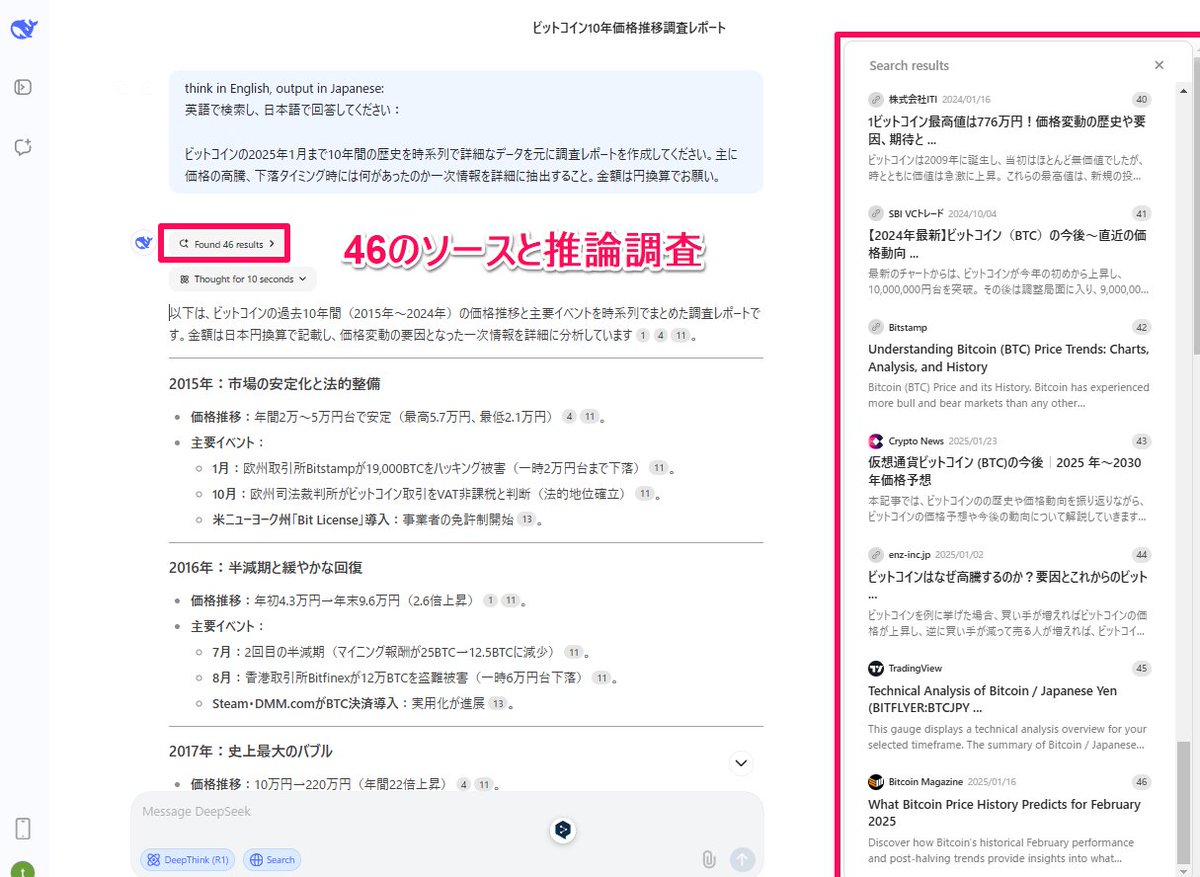Click citation 13 on the Bit License line
1200x877 pixels.
pos(526,520)
